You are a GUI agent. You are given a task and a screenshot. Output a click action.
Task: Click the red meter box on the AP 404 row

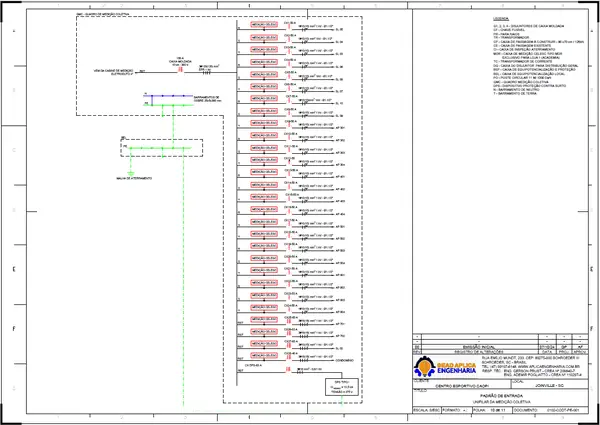264,209
